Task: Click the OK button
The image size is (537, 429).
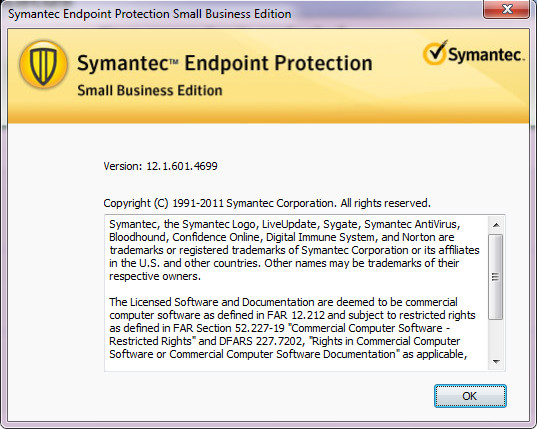Action: click(x=470, y=396)
